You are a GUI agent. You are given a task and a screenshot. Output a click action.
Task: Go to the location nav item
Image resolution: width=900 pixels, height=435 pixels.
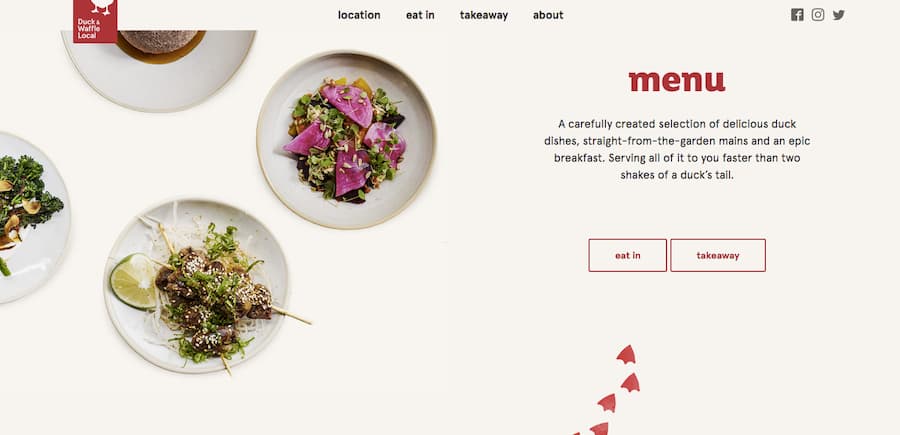[359, 15]
